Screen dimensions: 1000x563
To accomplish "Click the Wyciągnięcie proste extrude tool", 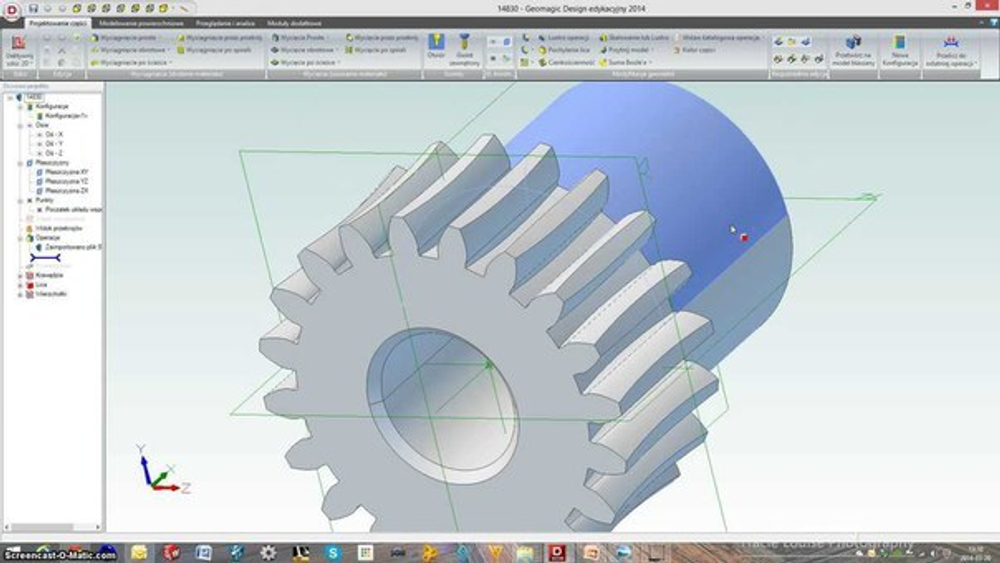I will tap(121, 37).
